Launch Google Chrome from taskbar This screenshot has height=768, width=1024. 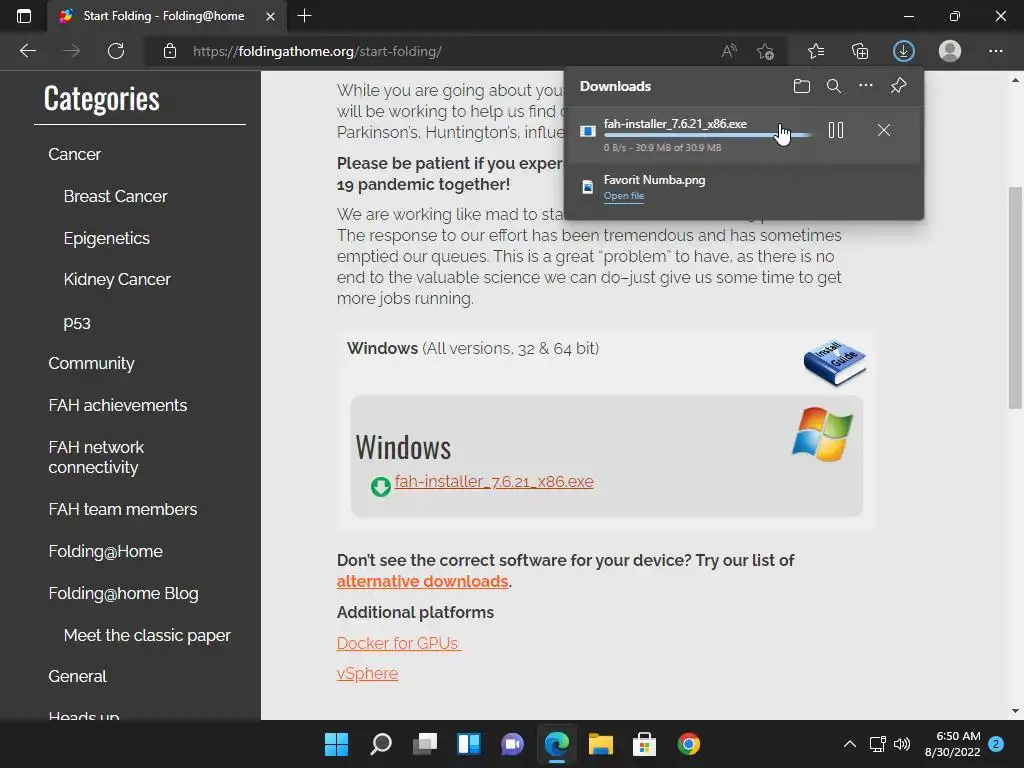[x=688, y=744]
